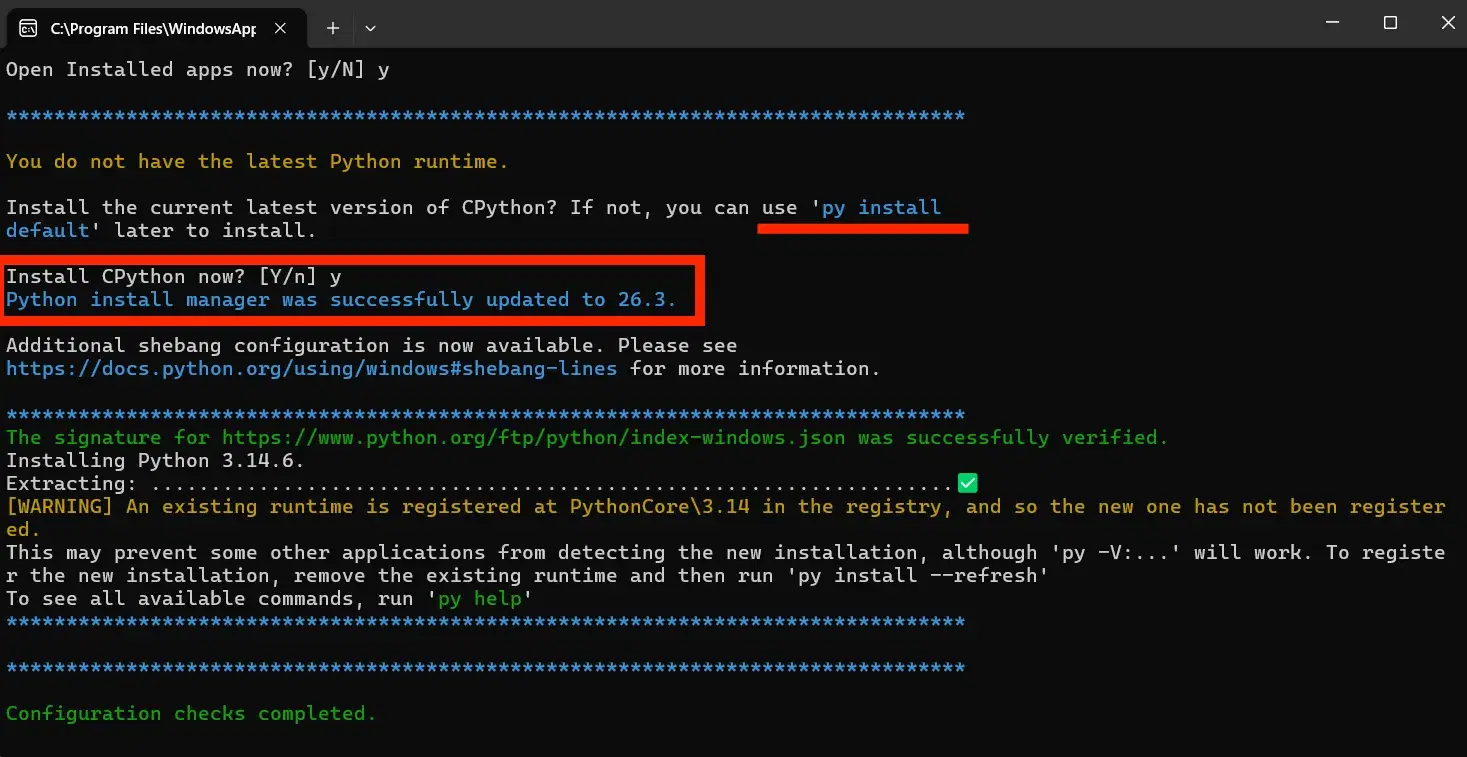Click the terminal icon in the tab
The image size is (1467, 757).
pyautogui.click(x=29, y=28)
